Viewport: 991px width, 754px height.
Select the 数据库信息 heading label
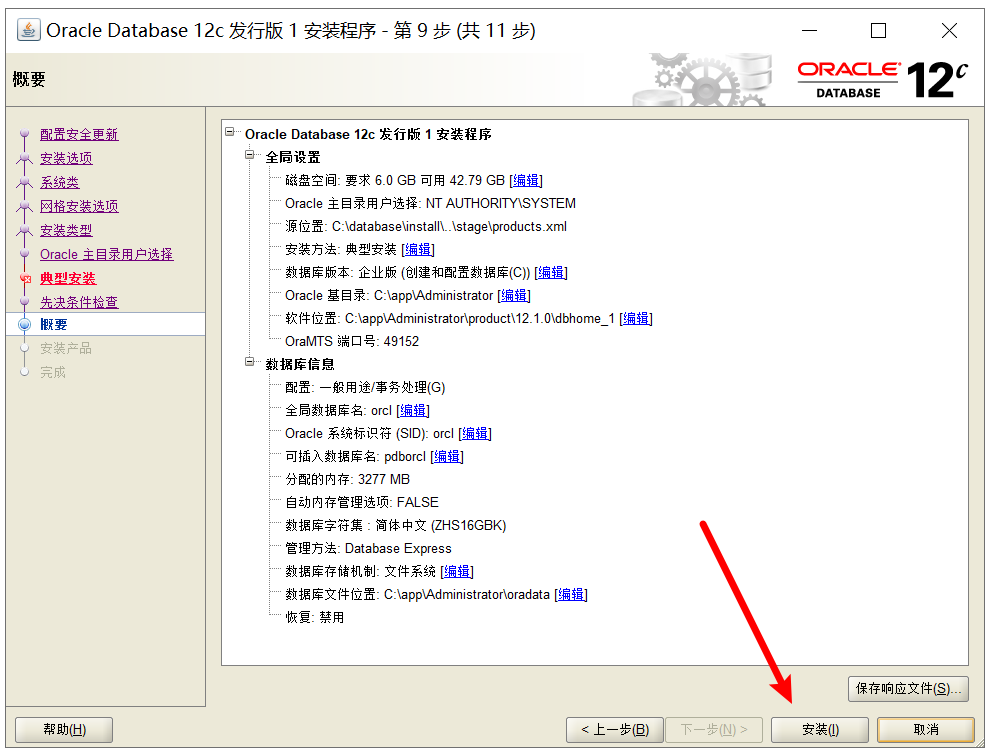pos(300,364)
